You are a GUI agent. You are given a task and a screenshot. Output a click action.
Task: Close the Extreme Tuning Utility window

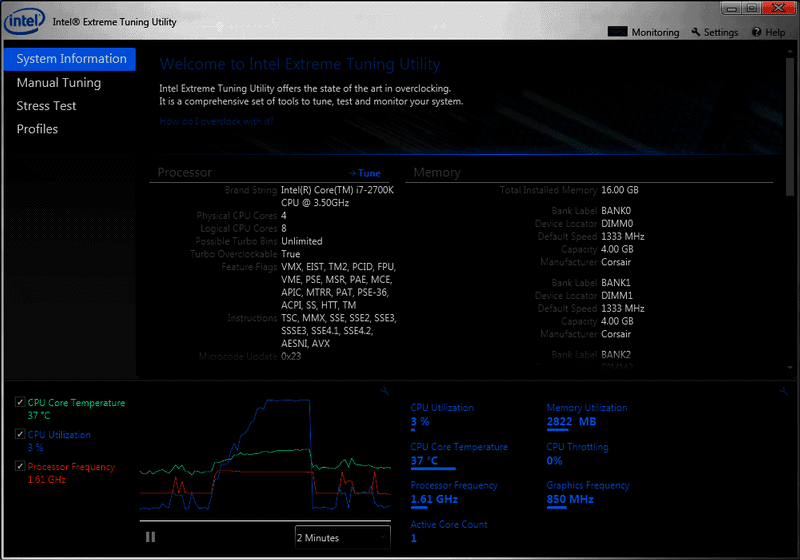(x=779, y=8)
